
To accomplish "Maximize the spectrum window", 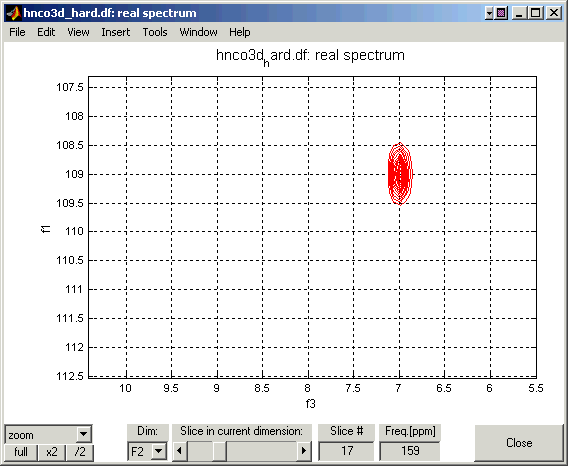I will pyautogui.click(x=535, y=13).
